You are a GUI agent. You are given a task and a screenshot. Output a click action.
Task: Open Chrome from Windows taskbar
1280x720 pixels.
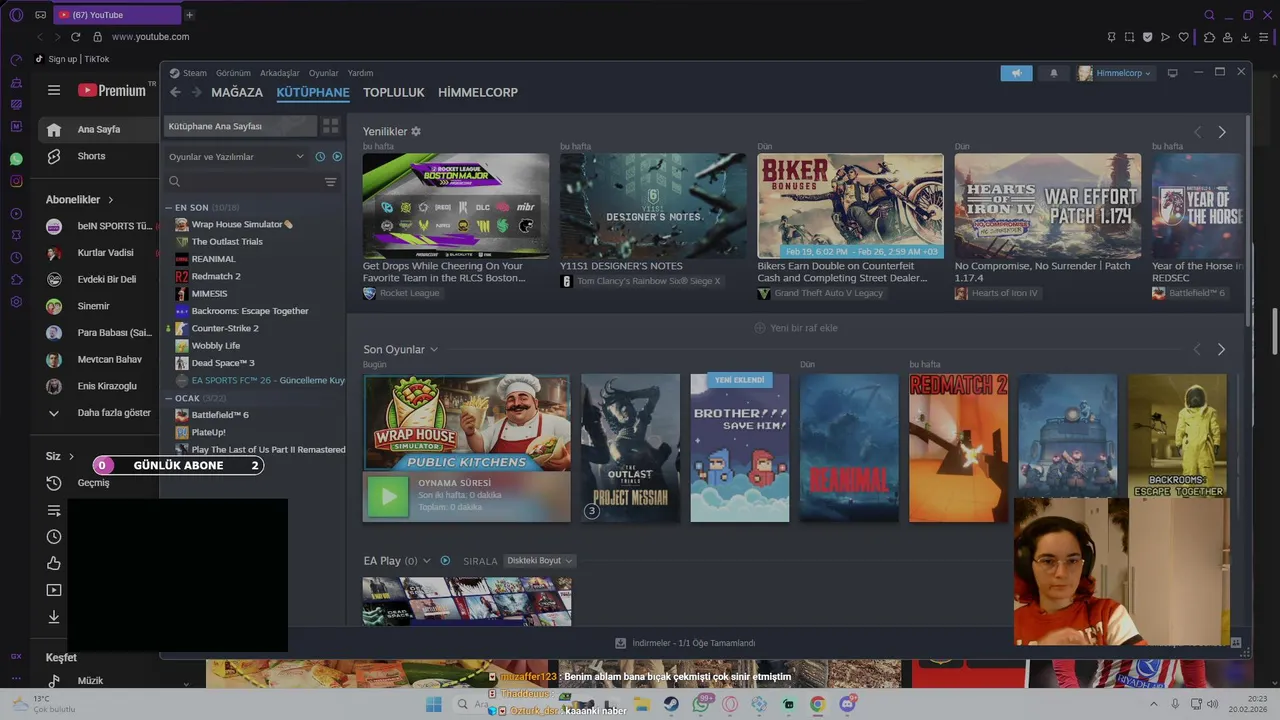click(818, 705)
